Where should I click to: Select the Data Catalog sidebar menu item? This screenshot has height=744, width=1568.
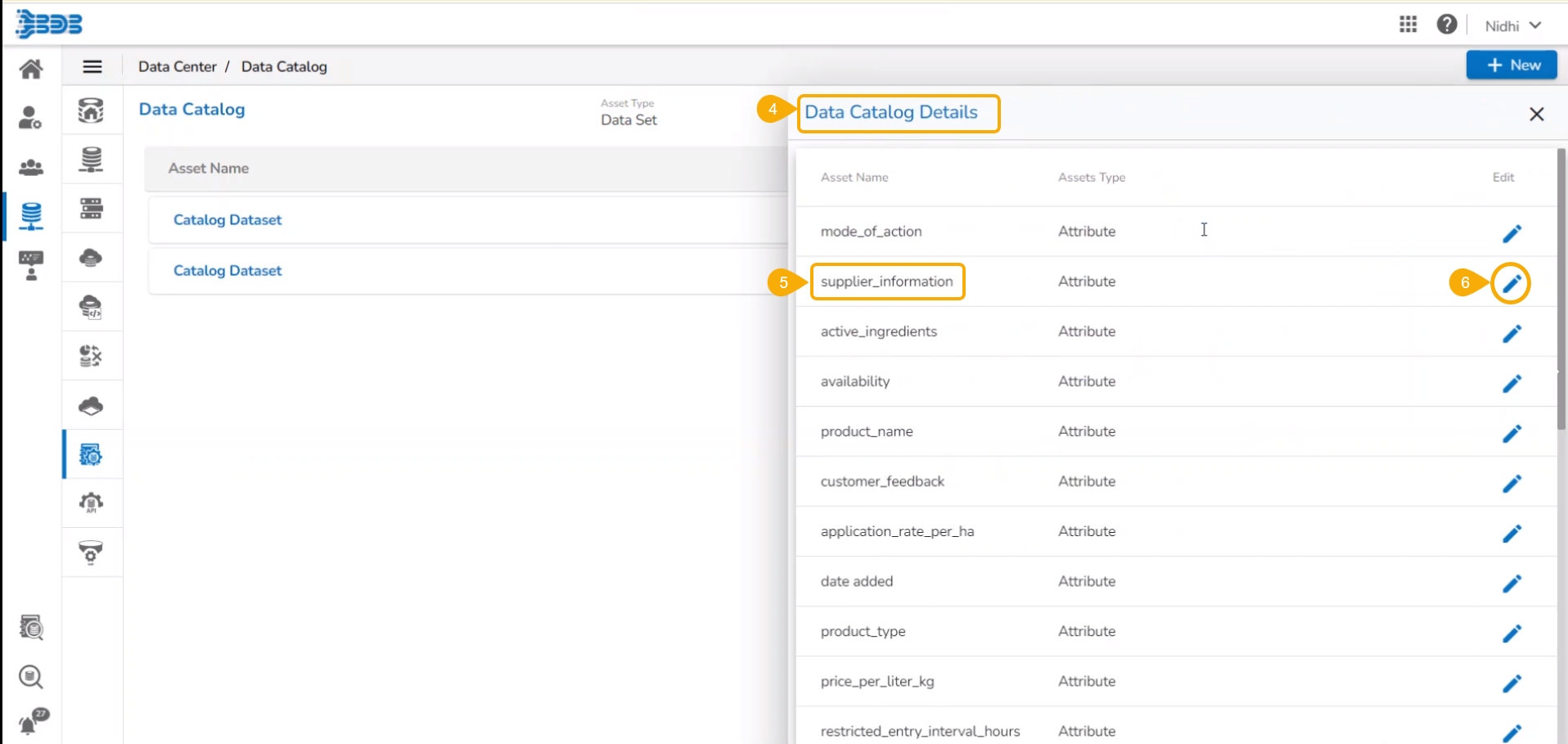(91, 454)
